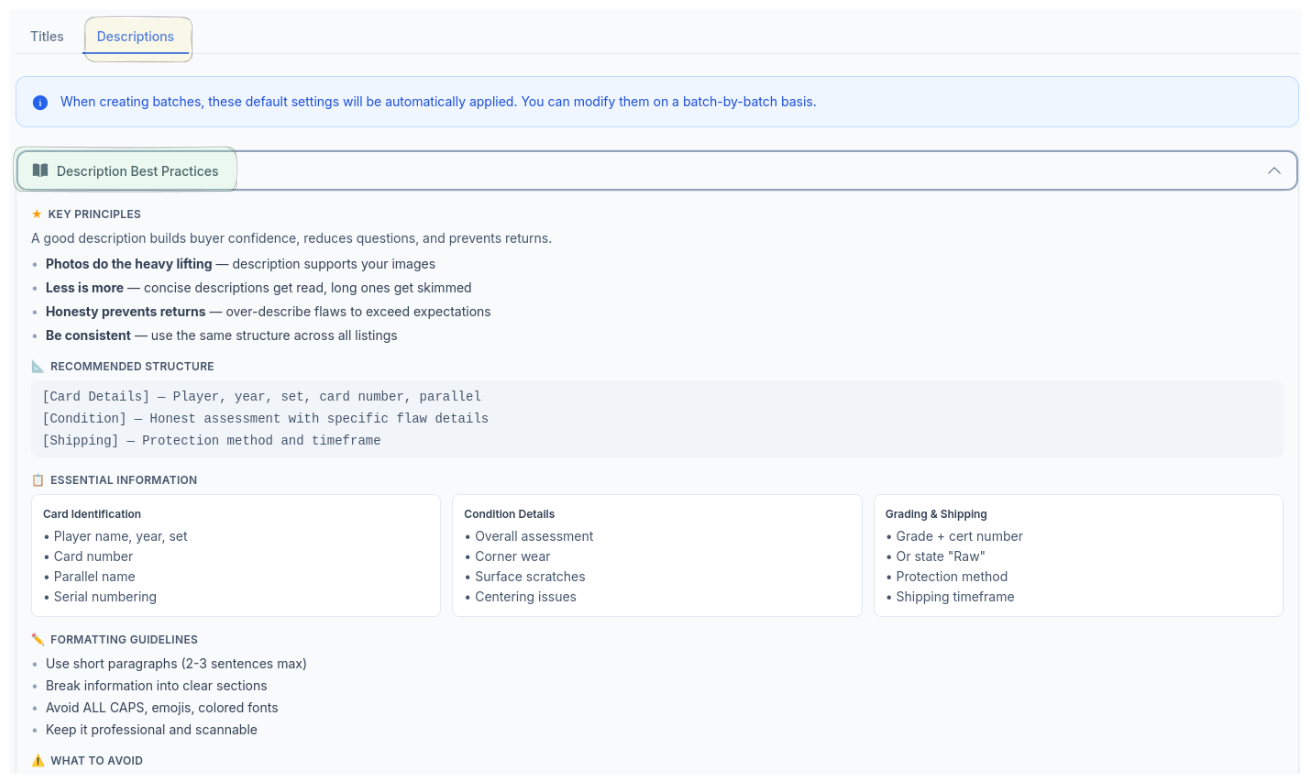Click the clipboard icon beside ESSENTIAL INFORMATION
This screenshot has width=1310, height=783.
tap(36, 479)
